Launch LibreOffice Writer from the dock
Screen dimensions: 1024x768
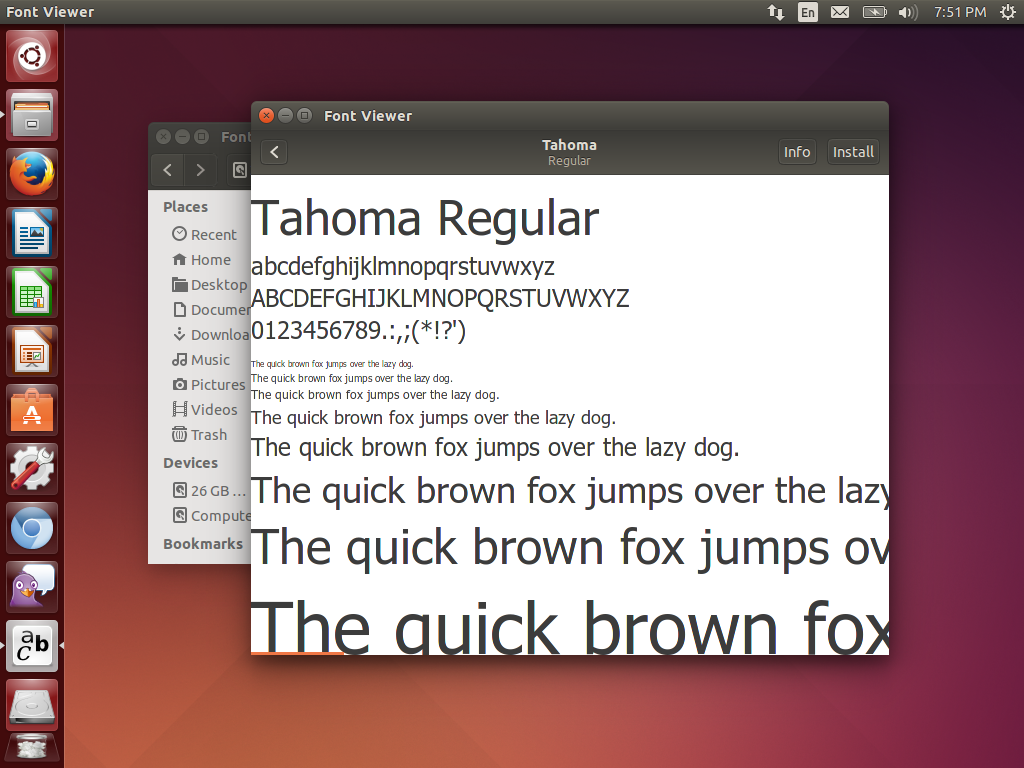pos(33,233)
